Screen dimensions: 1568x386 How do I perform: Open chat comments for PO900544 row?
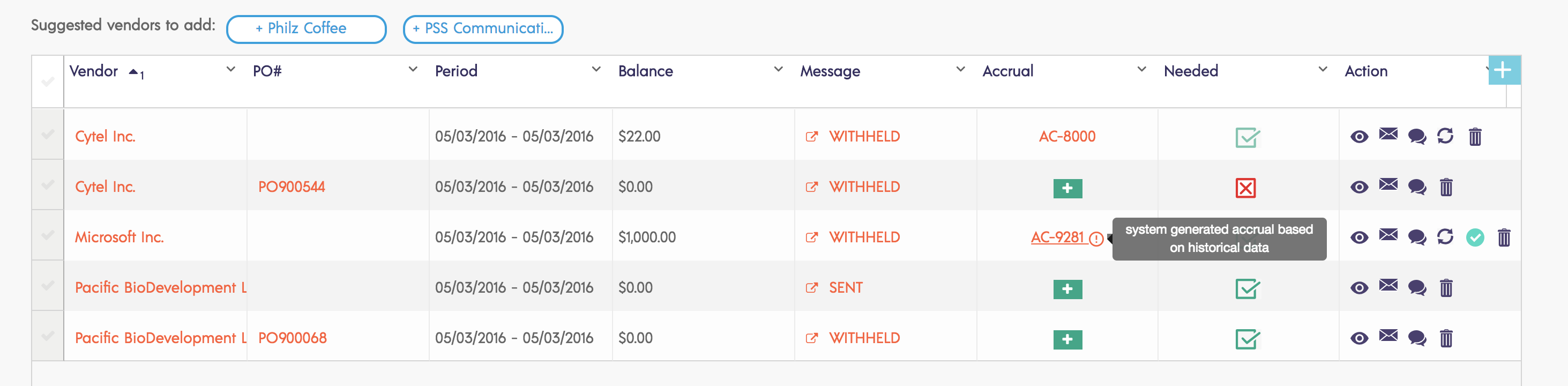(1416, 187)
